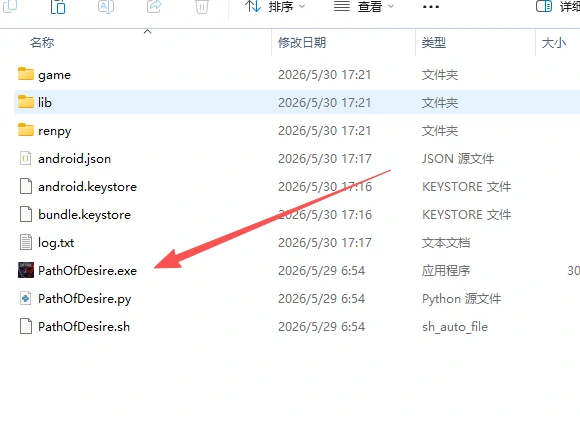The width and height of the screenshot is (580, 423).
Task: Select the file name log.txt
Action: pos(56,243)
